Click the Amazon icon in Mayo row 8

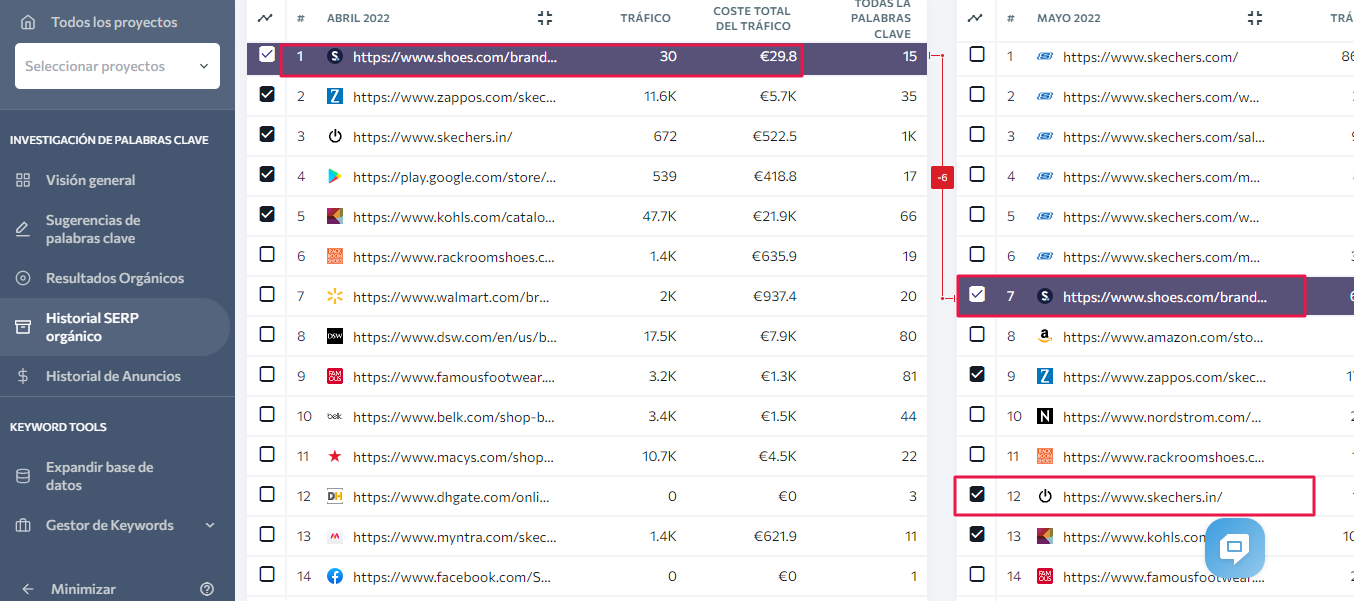tap(1045, 337)
